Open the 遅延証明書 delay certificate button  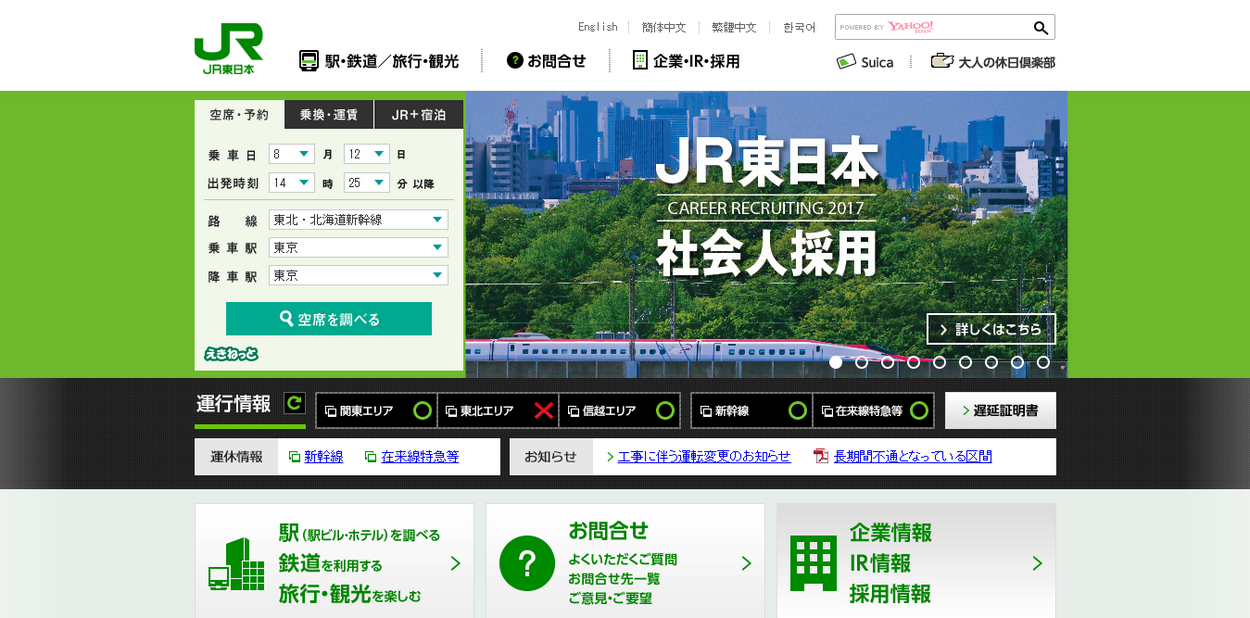1000,410
